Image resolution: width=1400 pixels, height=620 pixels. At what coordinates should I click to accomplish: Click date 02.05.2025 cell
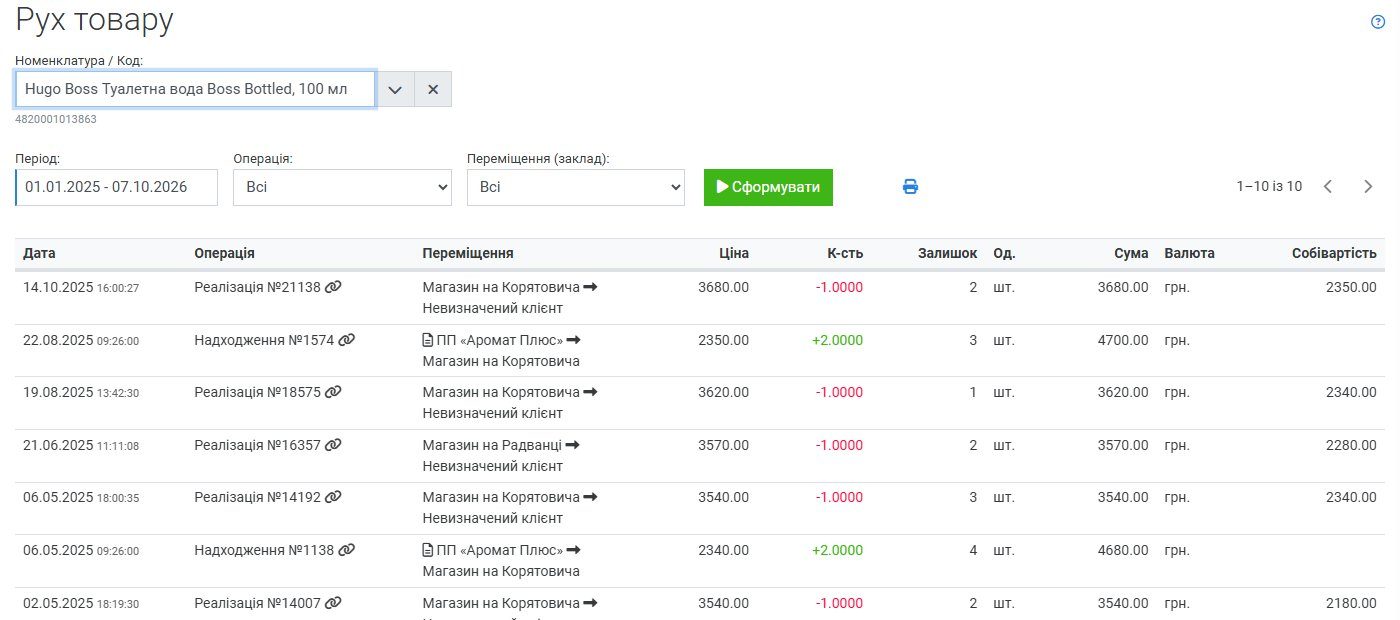pos(81,603)
